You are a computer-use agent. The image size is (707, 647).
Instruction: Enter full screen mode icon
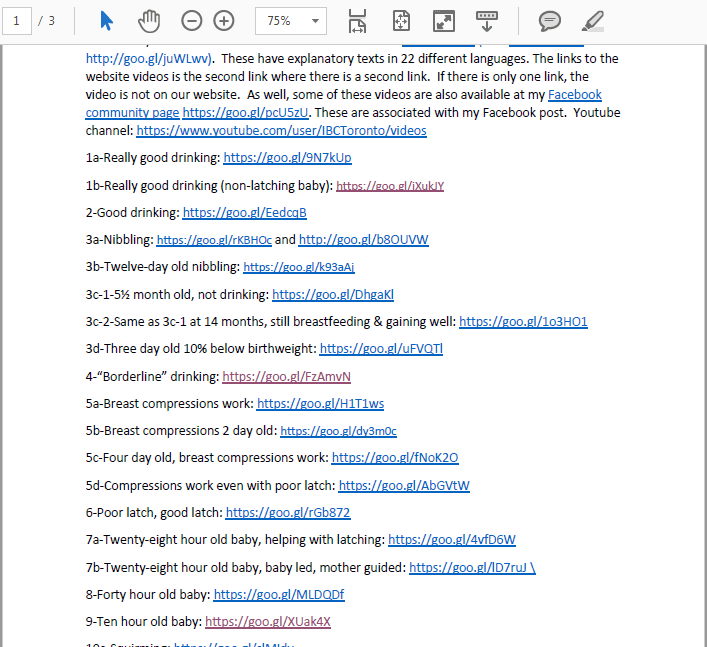pyautogui.click(x=444, y=21)
